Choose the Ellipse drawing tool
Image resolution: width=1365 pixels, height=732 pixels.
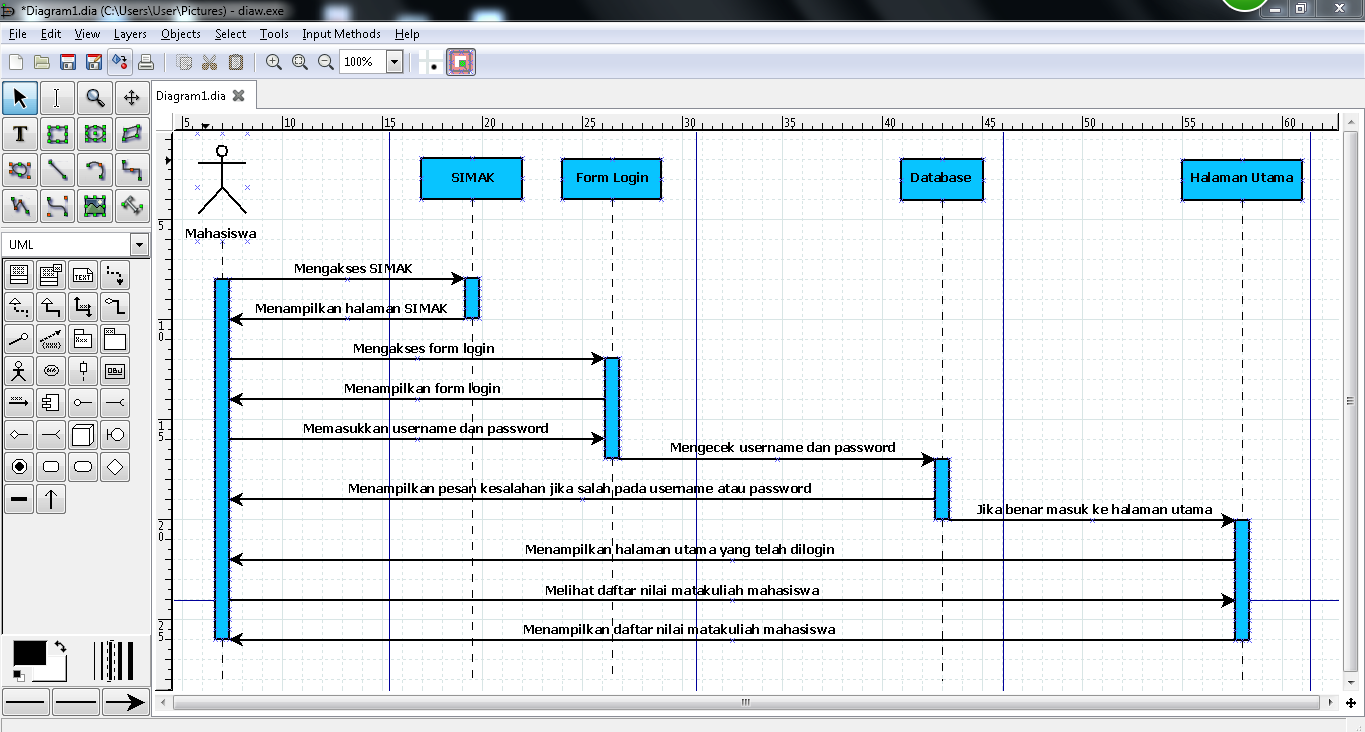click(95, 133)
